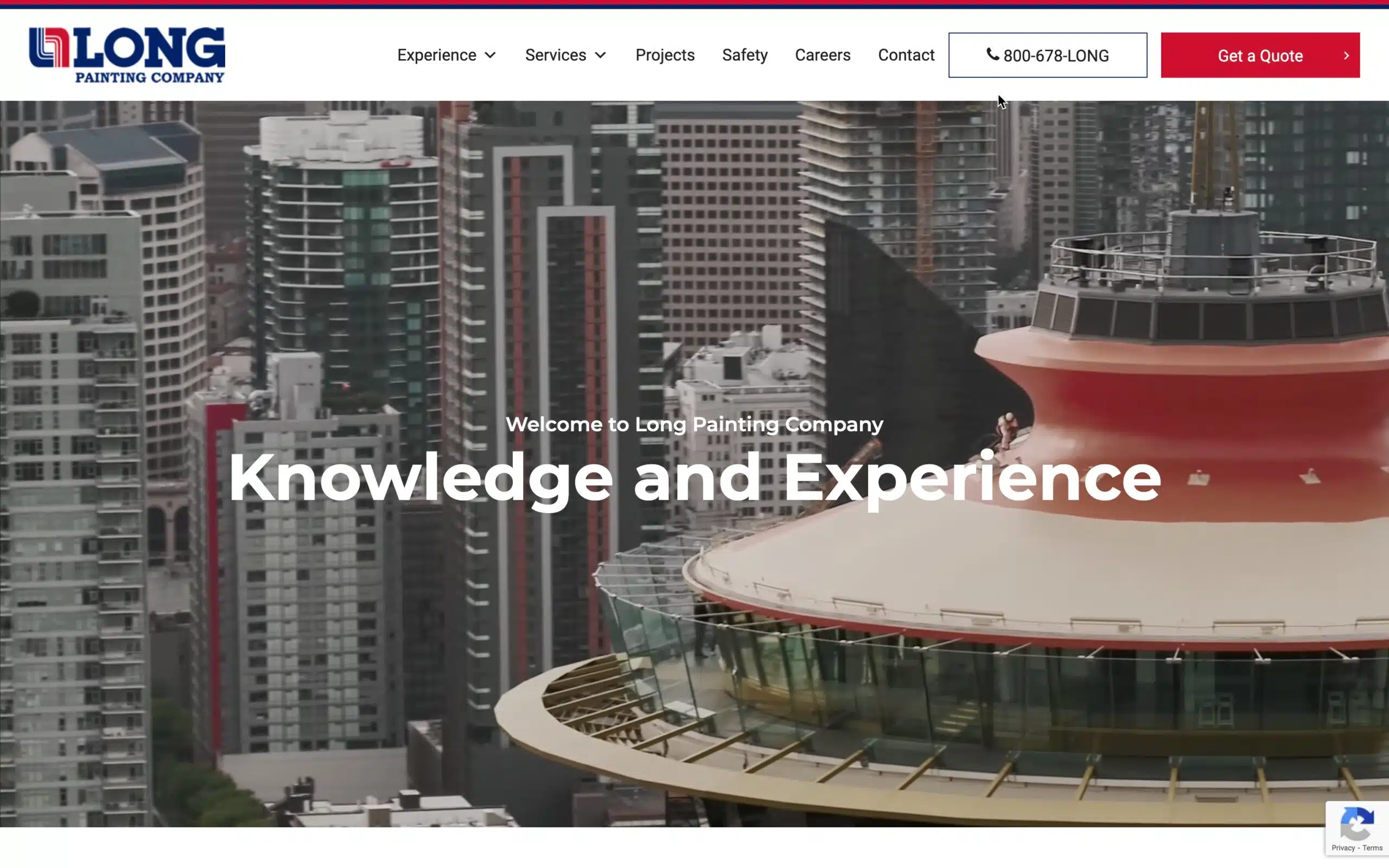This screenshot has width=1389, height=868.
Task: Click the red-blue L emblem in logo
Action: pos(49,48)
